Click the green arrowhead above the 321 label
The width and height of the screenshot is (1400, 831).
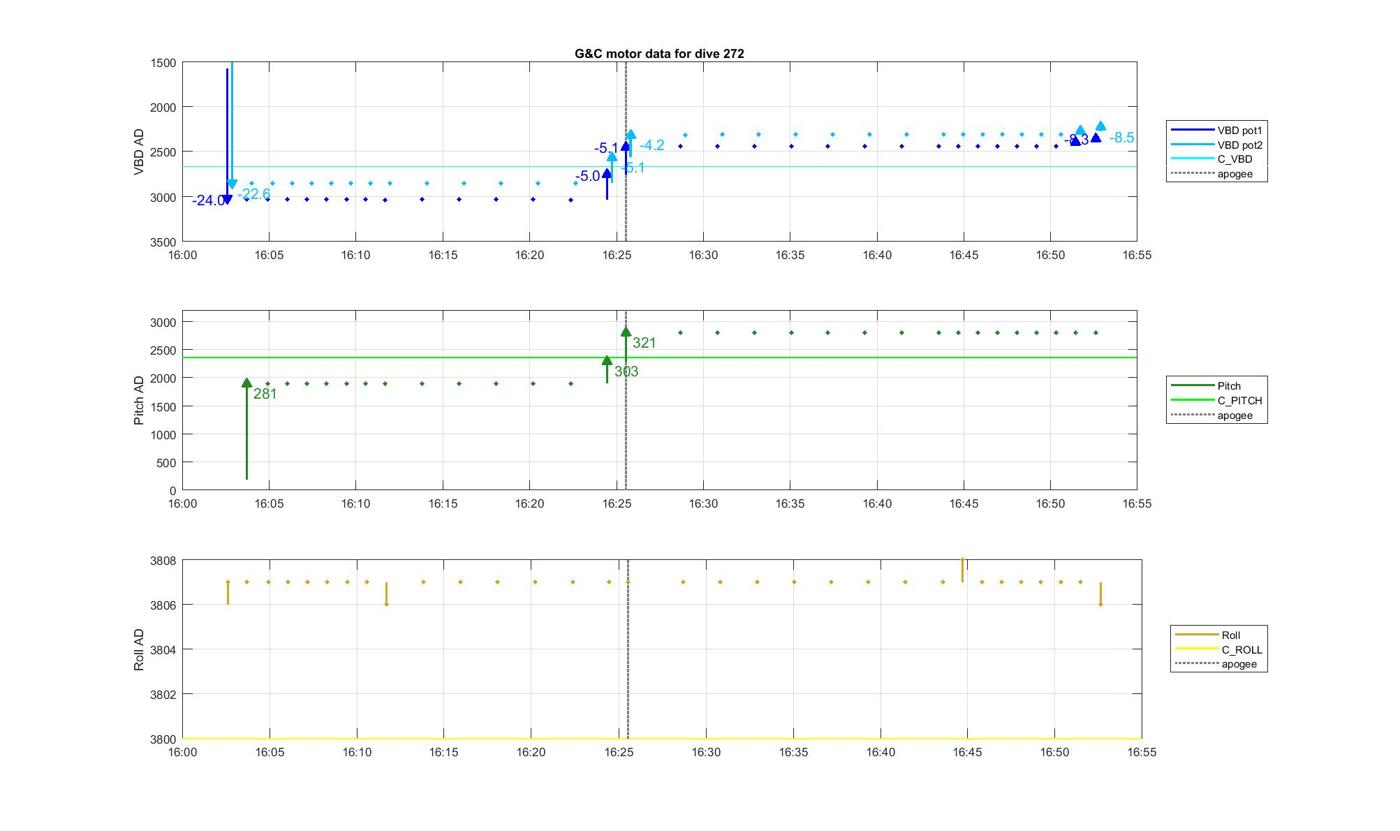pos(626,332)
